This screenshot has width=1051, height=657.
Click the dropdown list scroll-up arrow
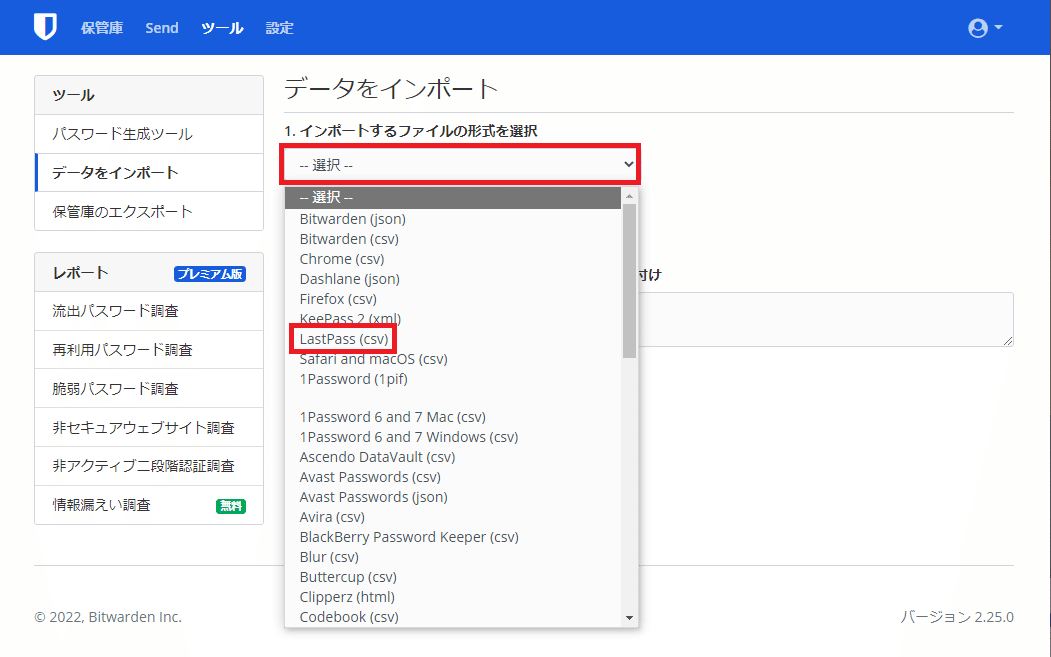629,196
